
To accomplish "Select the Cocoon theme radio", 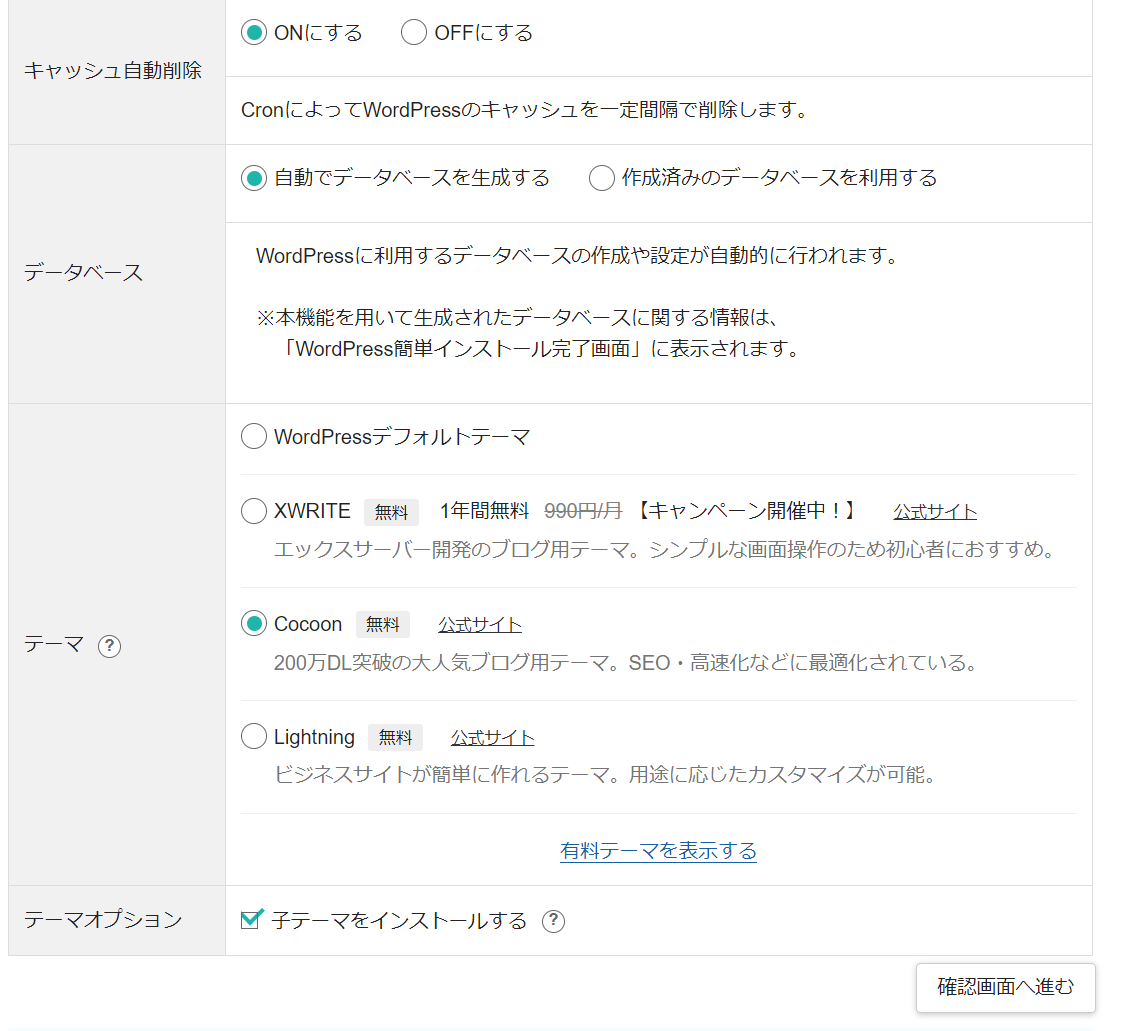I will [x=254, y=623].
